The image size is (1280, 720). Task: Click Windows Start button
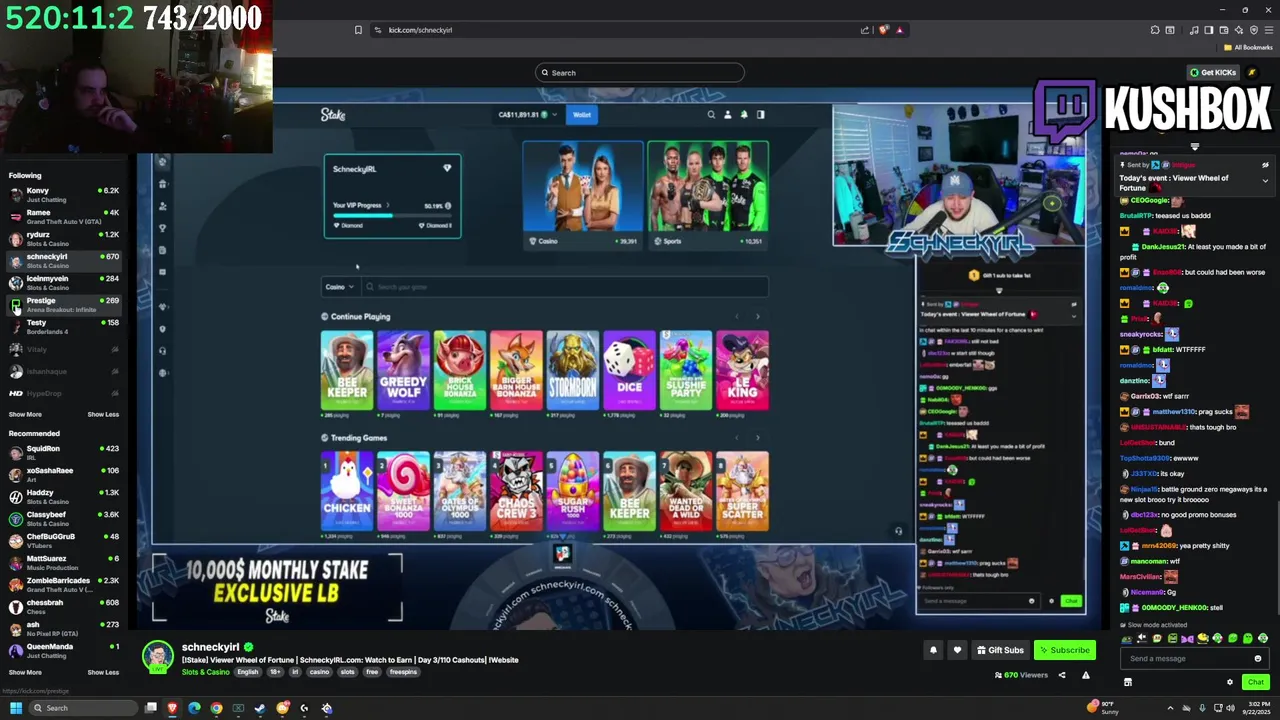coord(15,708)
